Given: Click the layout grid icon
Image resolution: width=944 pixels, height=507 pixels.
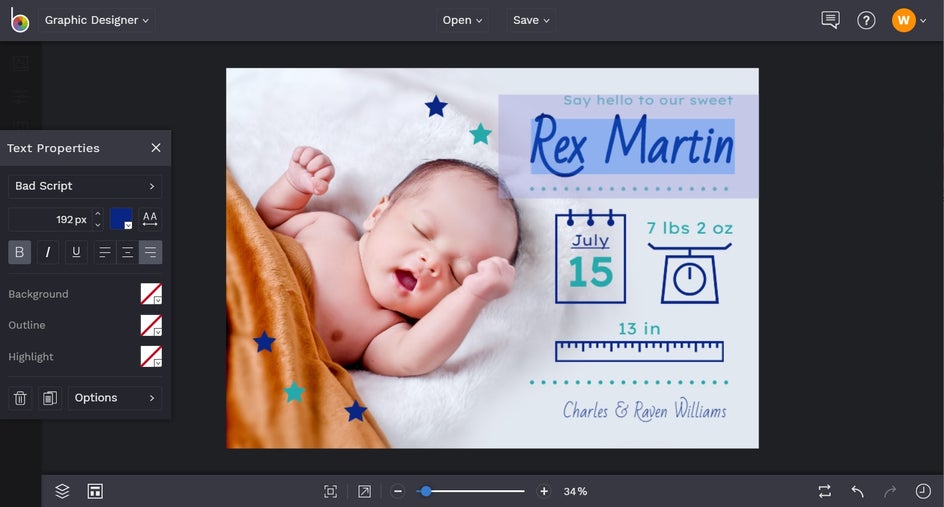Looking at the screenshot, I should coord(95,491).
